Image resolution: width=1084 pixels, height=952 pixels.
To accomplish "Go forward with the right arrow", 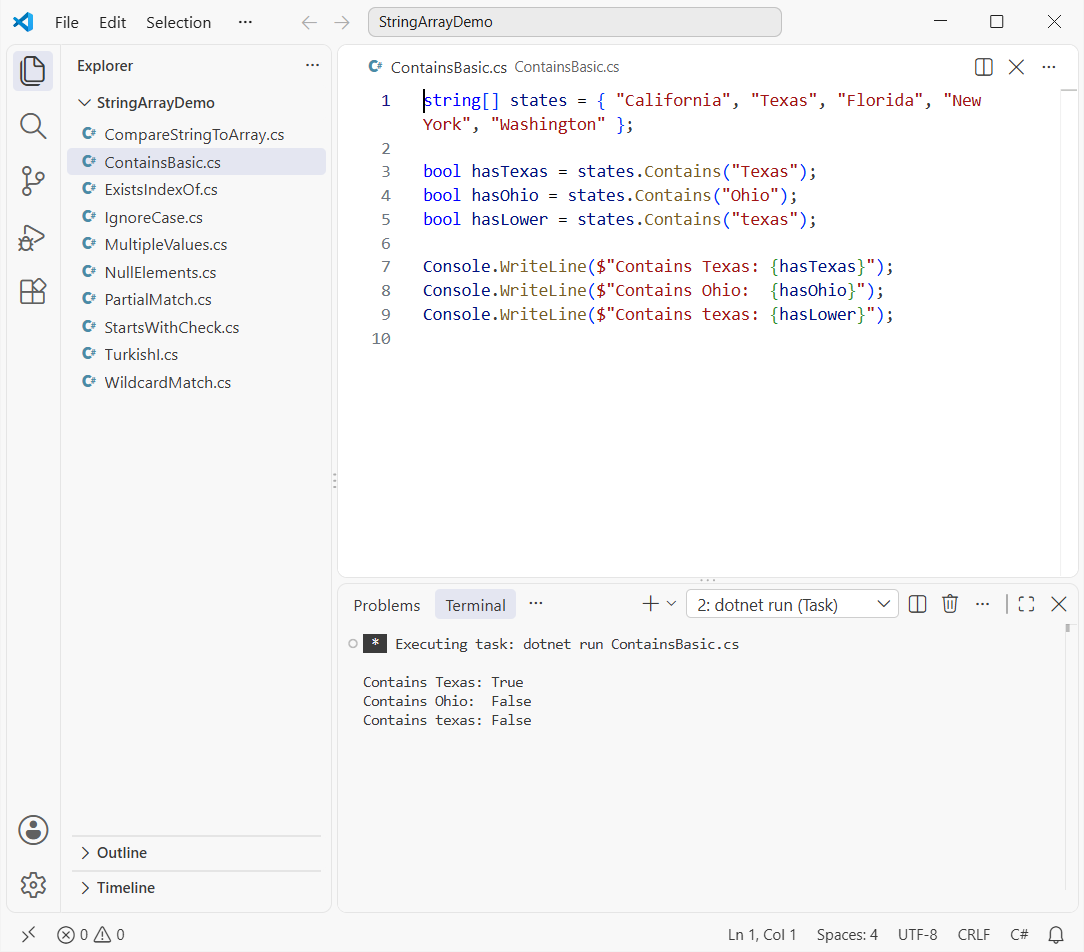I will pos(342,22).
